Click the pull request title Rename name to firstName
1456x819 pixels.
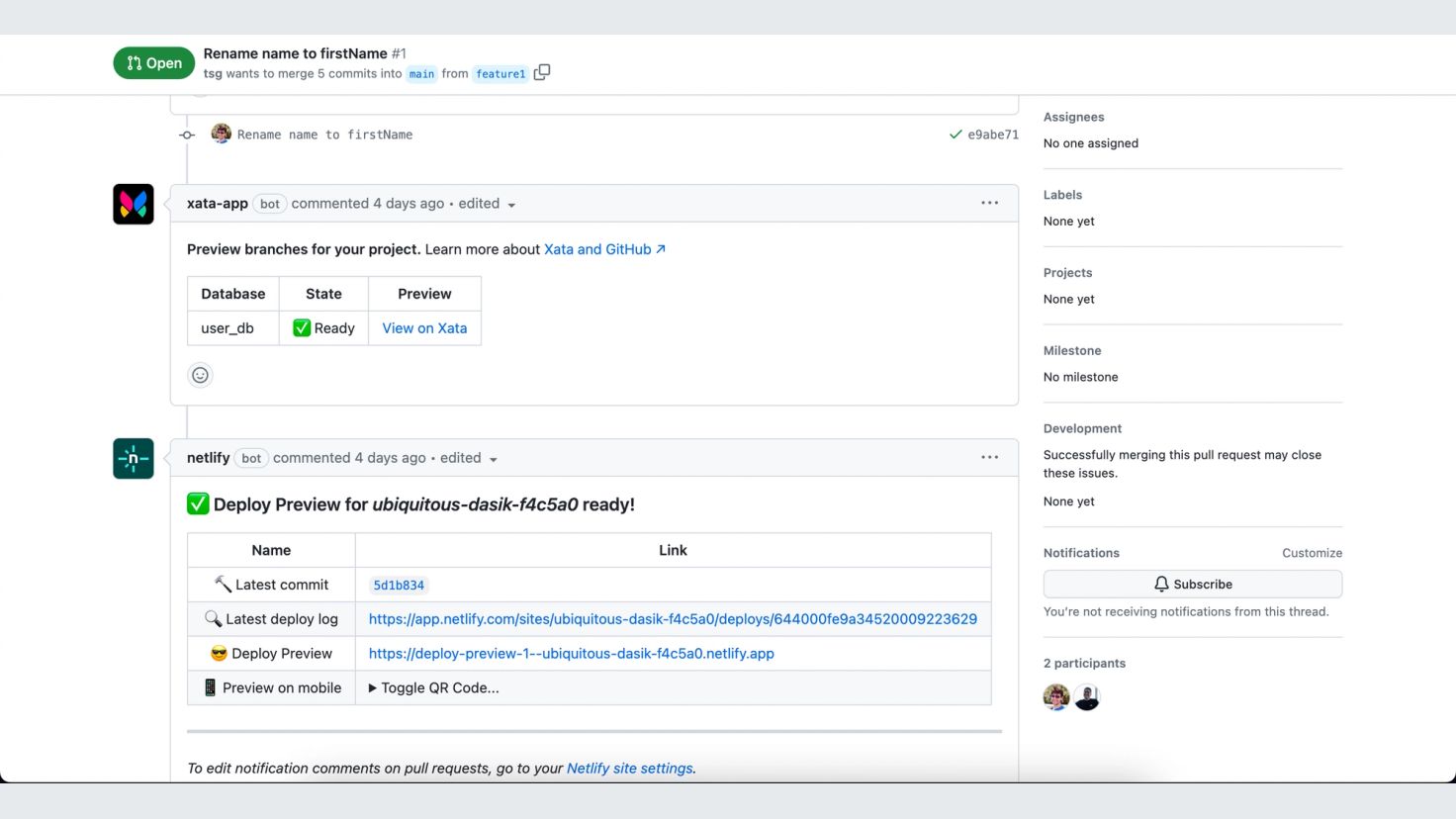(295, 53)
